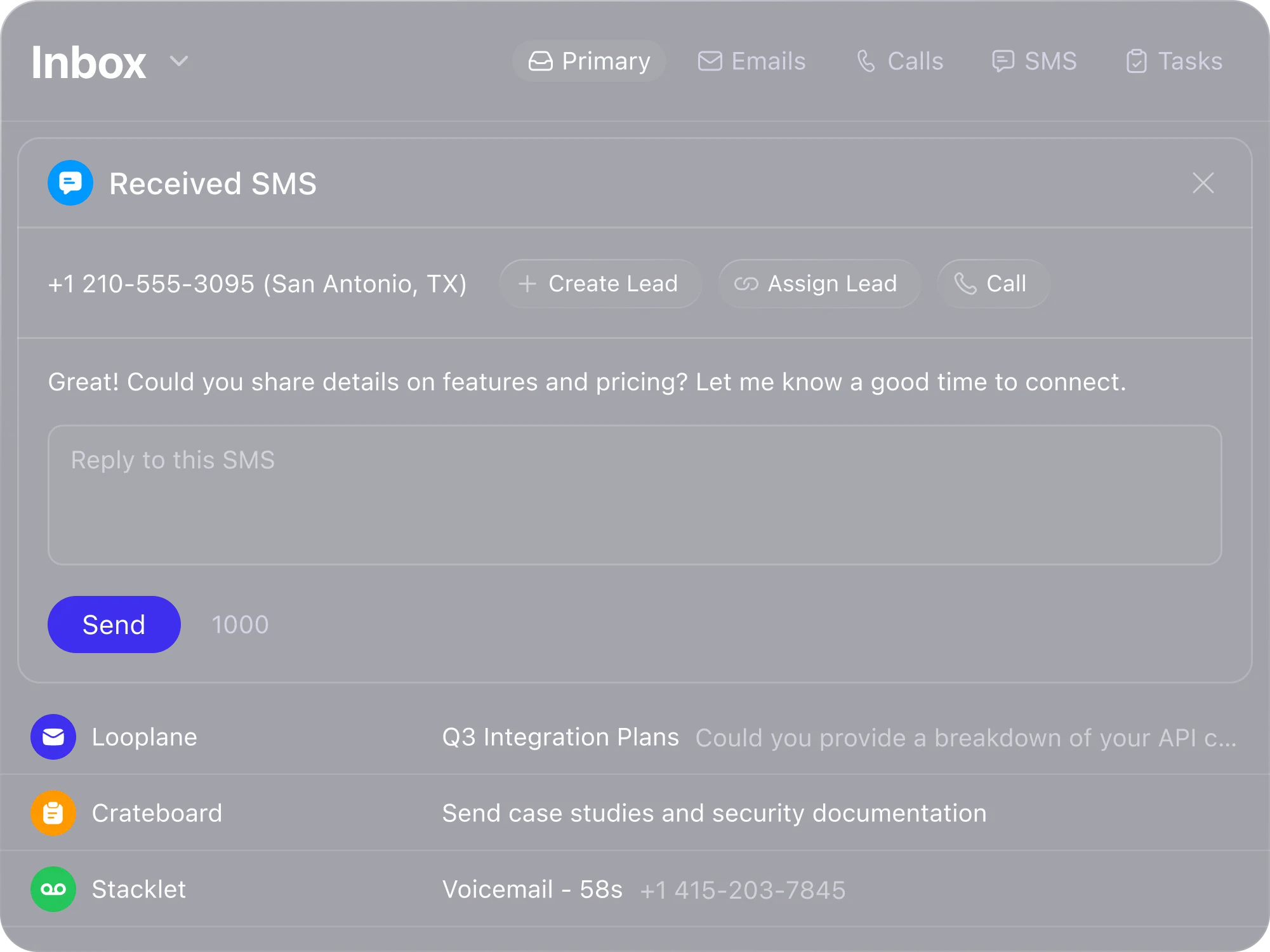Click the link icon on Assign Lead
Image resolution: width=1270 pixels, height=952 pixels.
746,284
